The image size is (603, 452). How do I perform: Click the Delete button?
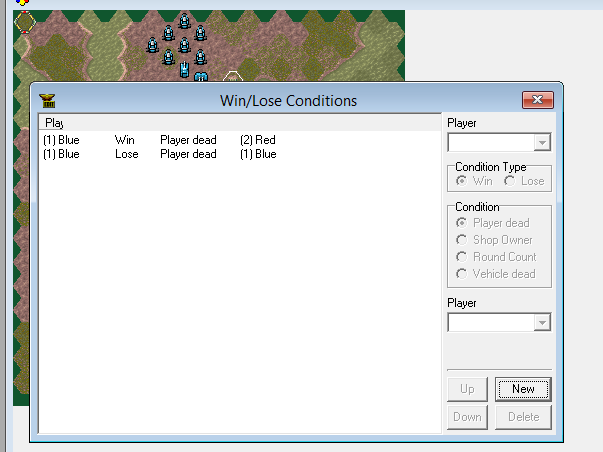pos(523,417)
